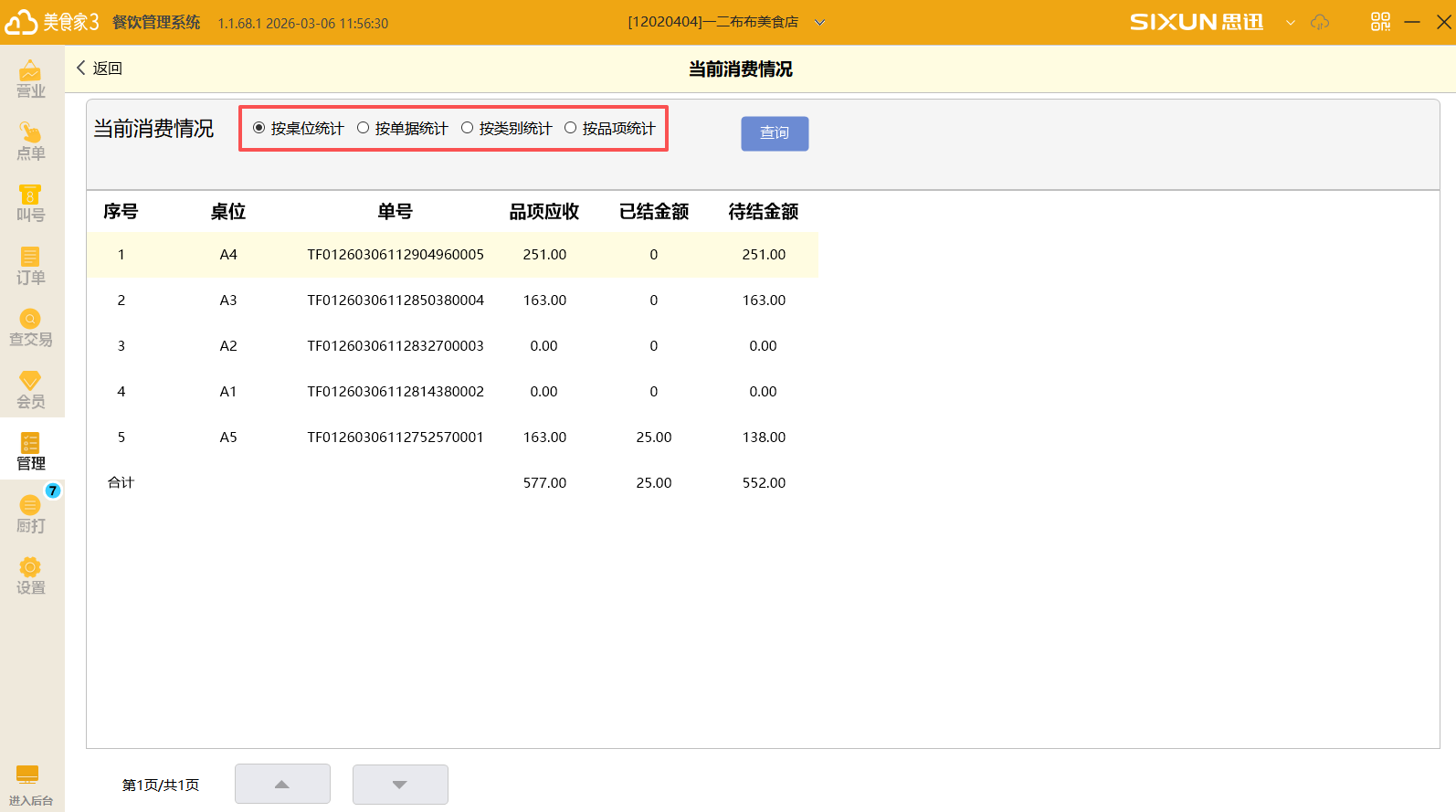This screenshot has width=1456, height=812.
Task: Open the 叫号 queue call icon
Action: click(x=30, y=203)
